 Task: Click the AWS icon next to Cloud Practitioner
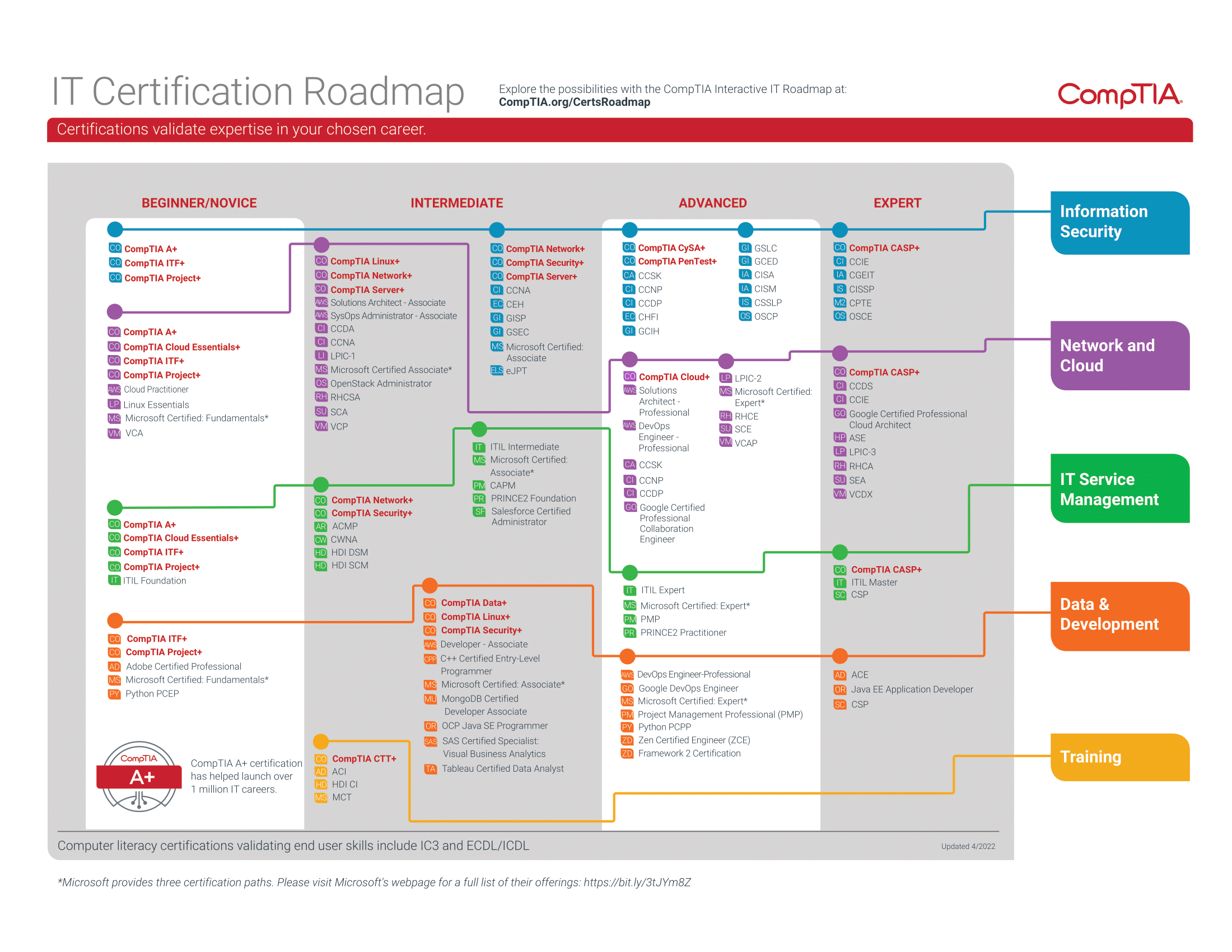tap(114, 389)
